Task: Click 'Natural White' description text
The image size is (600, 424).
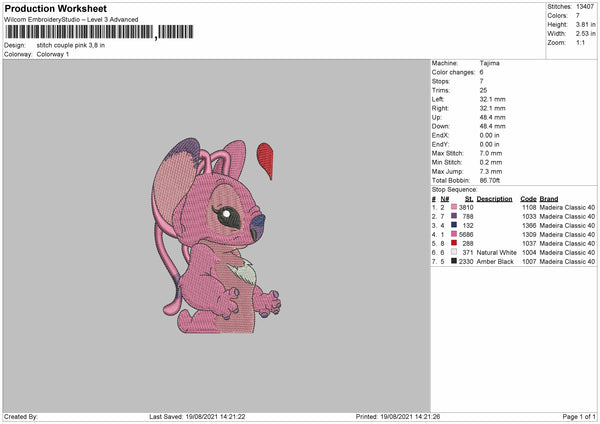Action: 497,253
